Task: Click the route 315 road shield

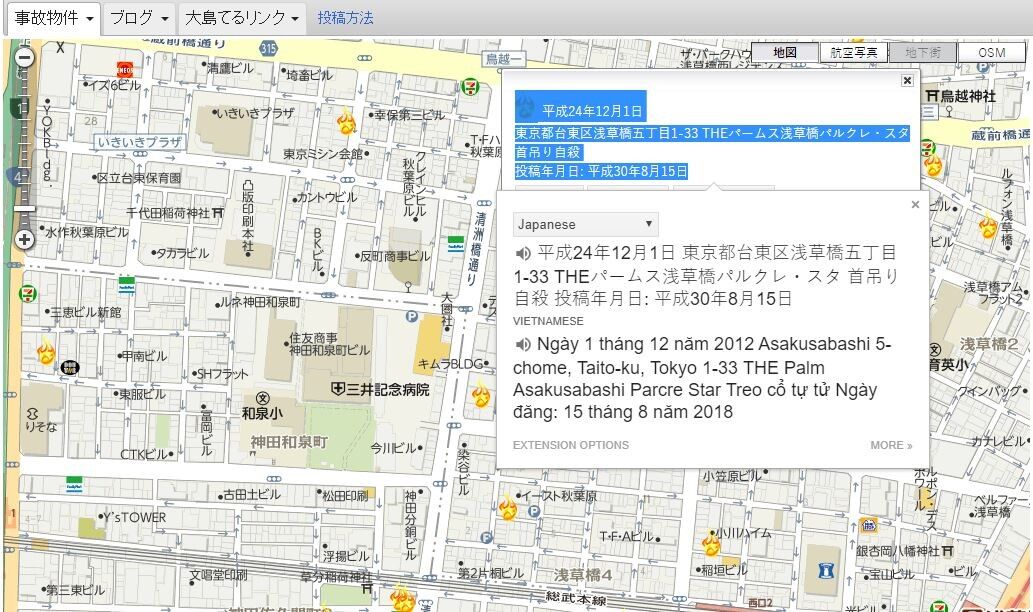Action: (268, 48)
